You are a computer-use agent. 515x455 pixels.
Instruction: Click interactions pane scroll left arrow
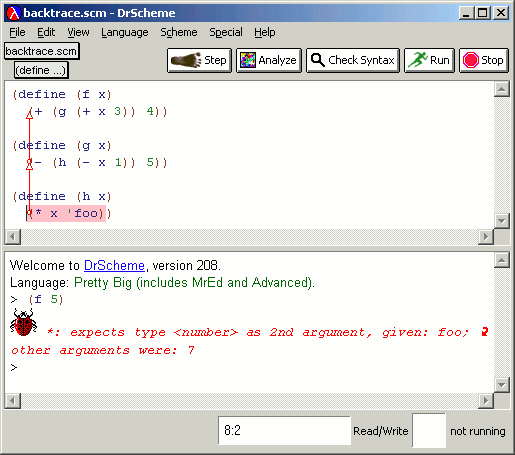[x=13, y=400]
